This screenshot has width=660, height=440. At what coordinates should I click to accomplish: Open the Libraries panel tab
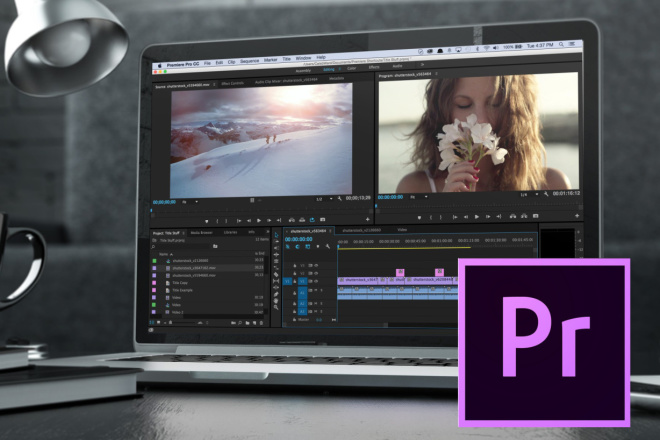230,232
